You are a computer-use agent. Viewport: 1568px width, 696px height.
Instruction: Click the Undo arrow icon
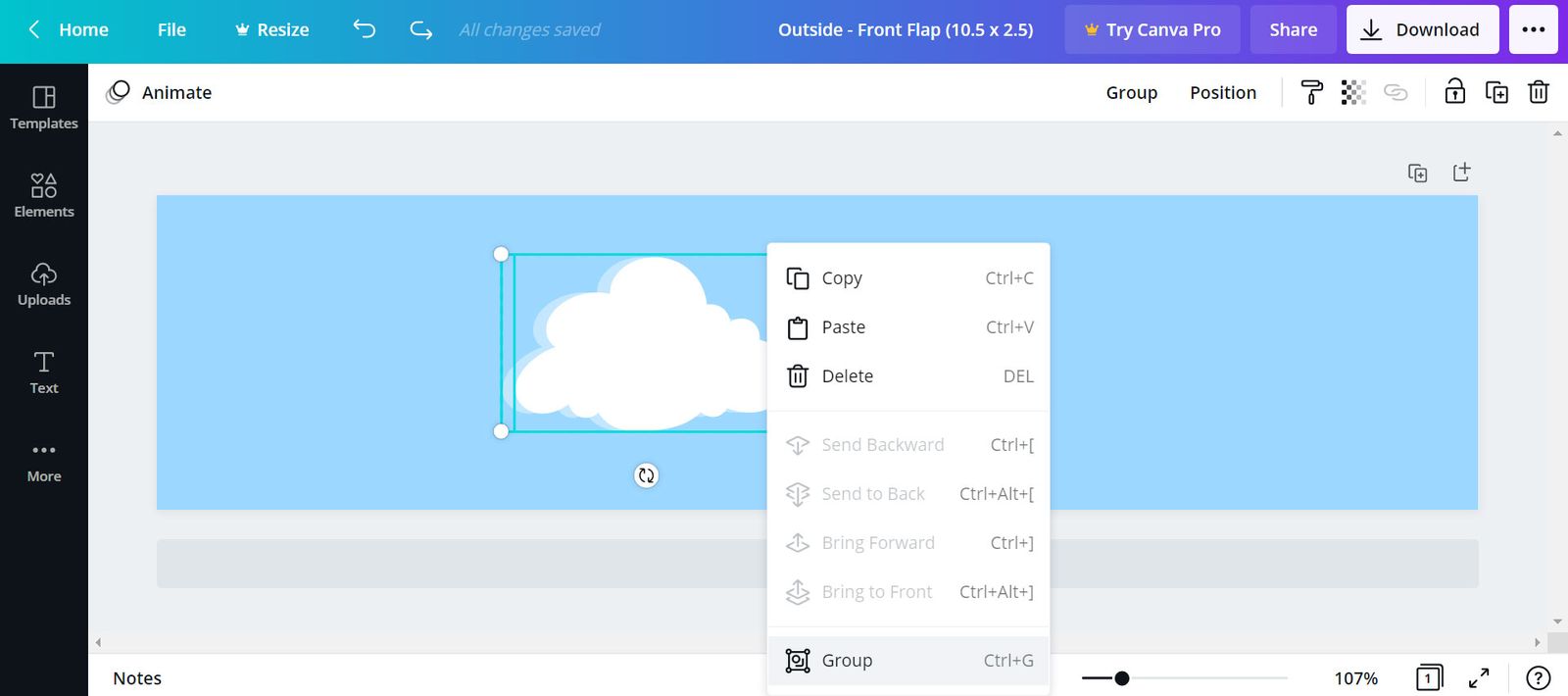(364, 29)
